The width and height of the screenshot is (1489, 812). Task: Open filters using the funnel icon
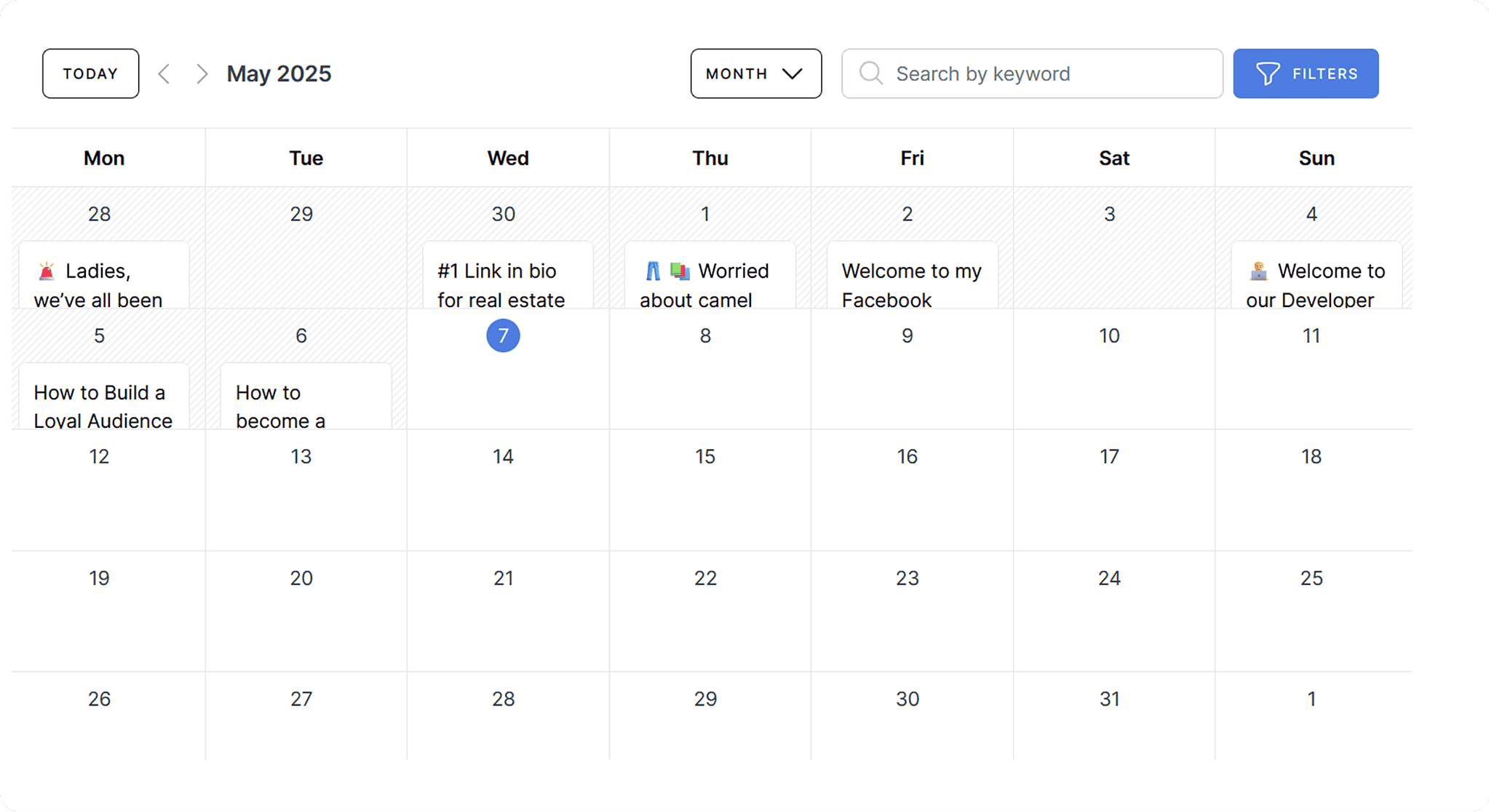(1268, 73)
